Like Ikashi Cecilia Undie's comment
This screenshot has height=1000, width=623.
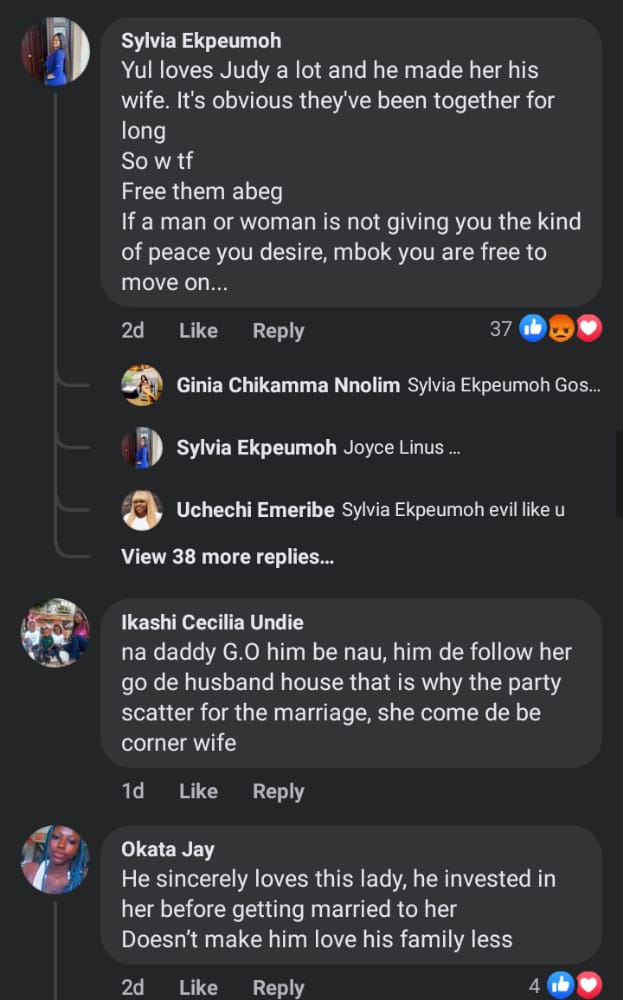(198, 791)
